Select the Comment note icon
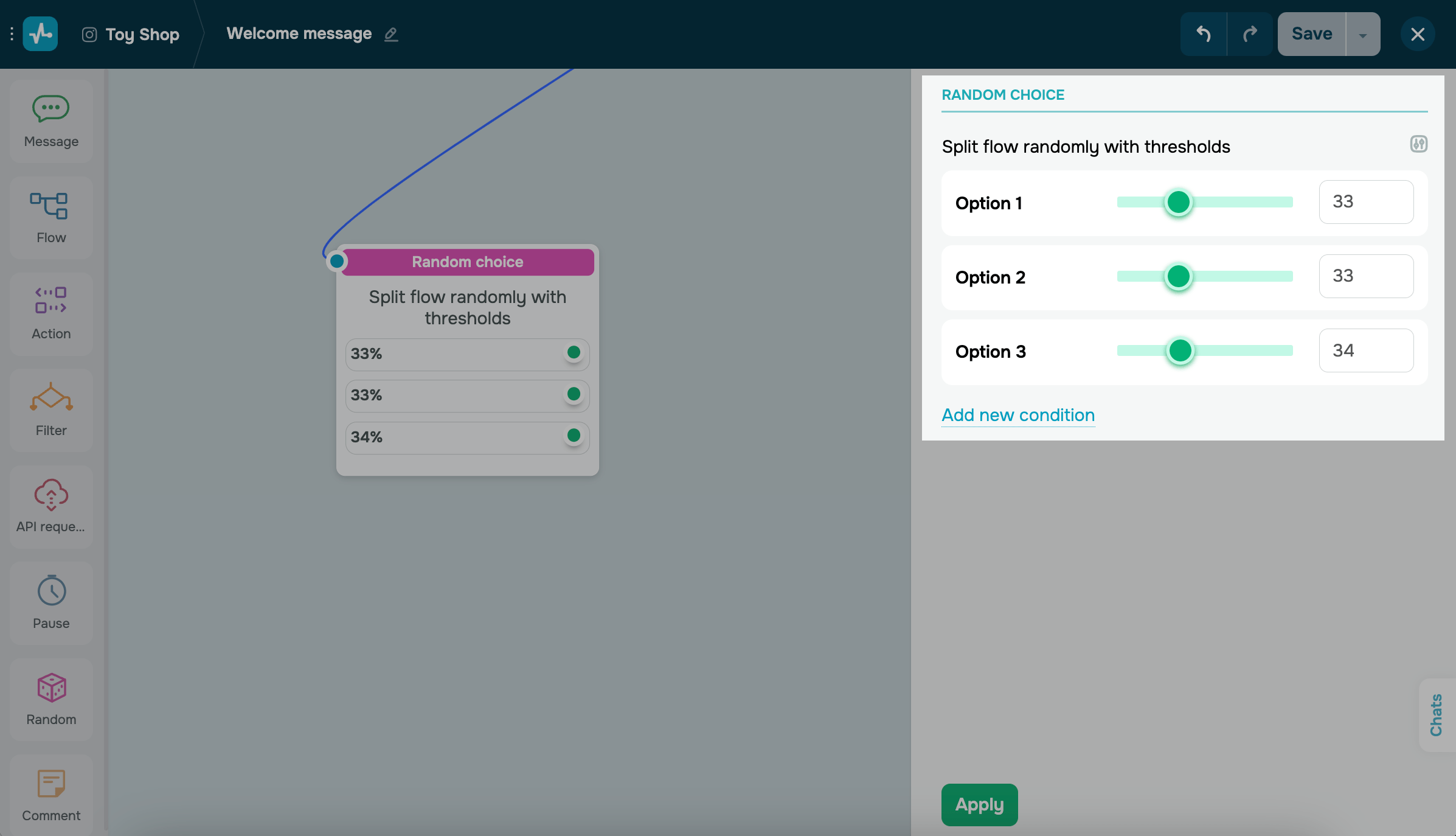This screenshot has height=836, width=1456. [x=51, y=783]
